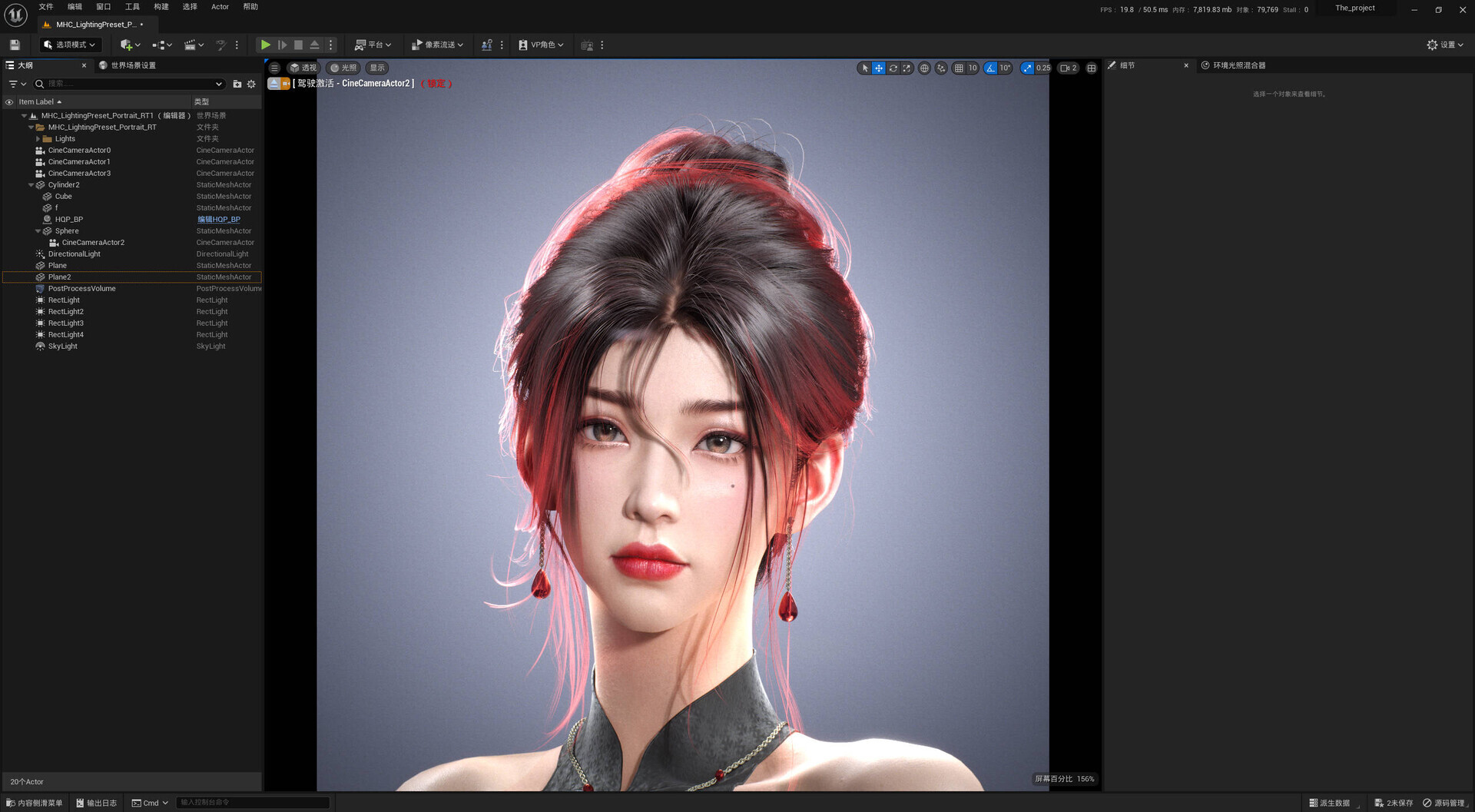
Task: Toggle grid snapping set to 10
Action: pyautogui.click(x=964, y=68)
